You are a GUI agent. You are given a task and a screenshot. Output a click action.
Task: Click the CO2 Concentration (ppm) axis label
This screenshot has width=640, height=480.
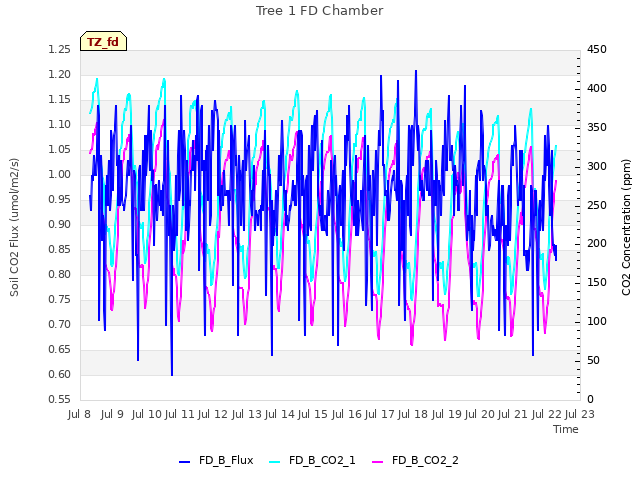coord(626,227)
